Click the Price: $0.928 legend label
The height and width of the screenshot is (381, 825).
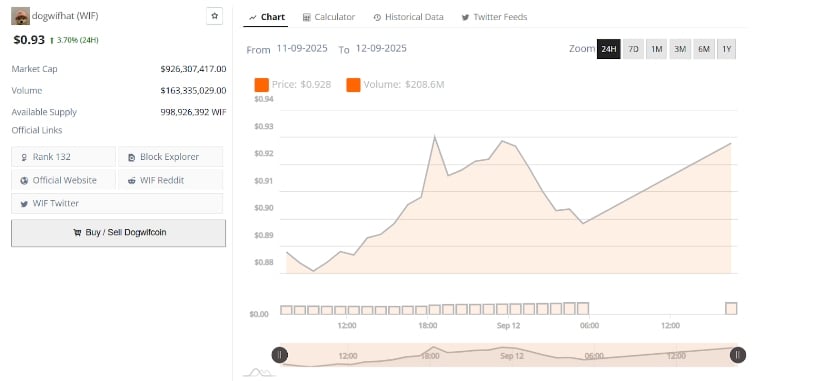point(301,85)
